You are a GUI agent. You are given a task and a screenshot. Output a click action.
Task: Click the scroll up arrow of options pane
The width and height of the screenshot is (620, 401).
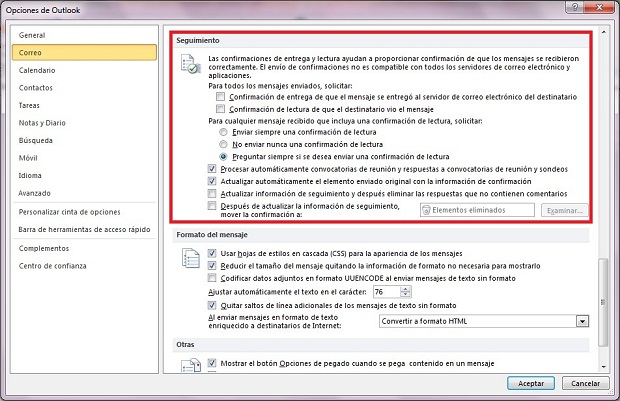(x=603, y=32)
